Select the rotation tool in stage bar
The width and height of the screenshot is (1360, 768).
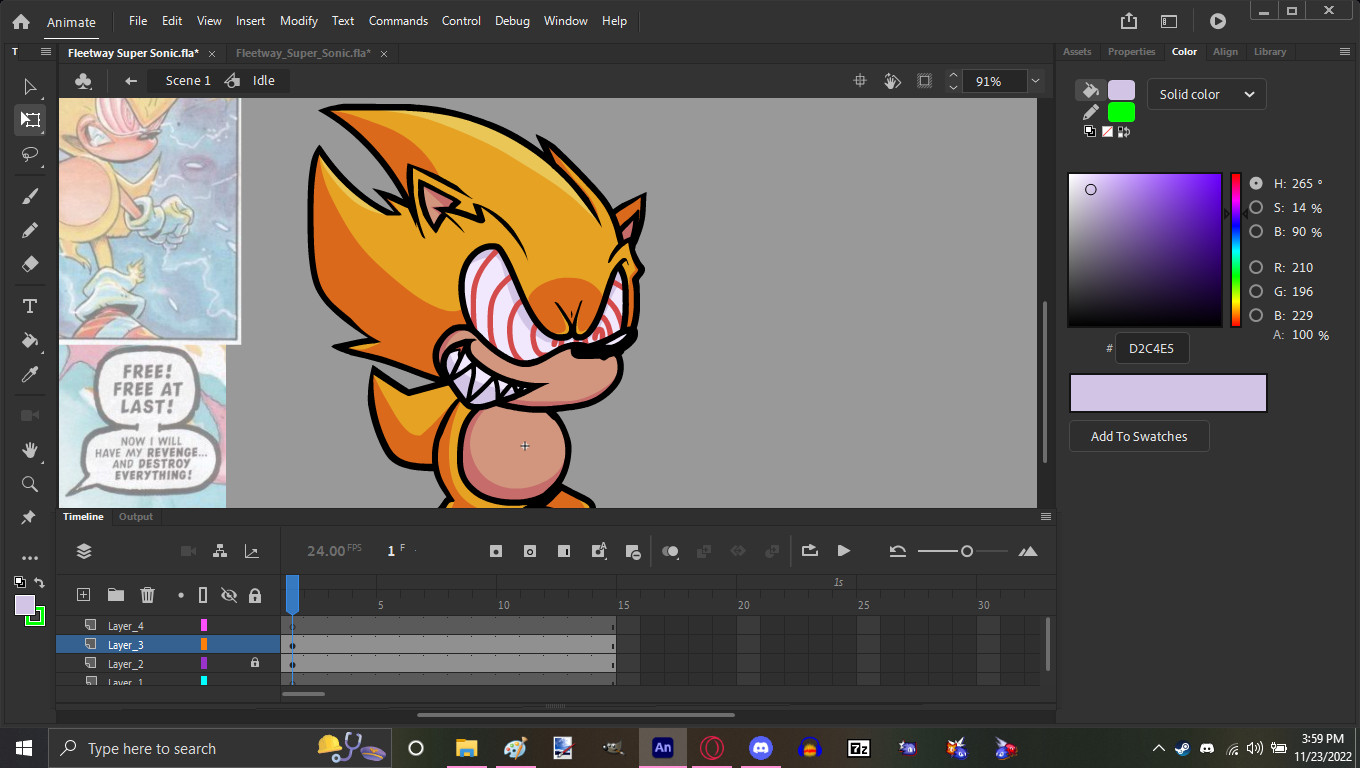coord(892,81)
